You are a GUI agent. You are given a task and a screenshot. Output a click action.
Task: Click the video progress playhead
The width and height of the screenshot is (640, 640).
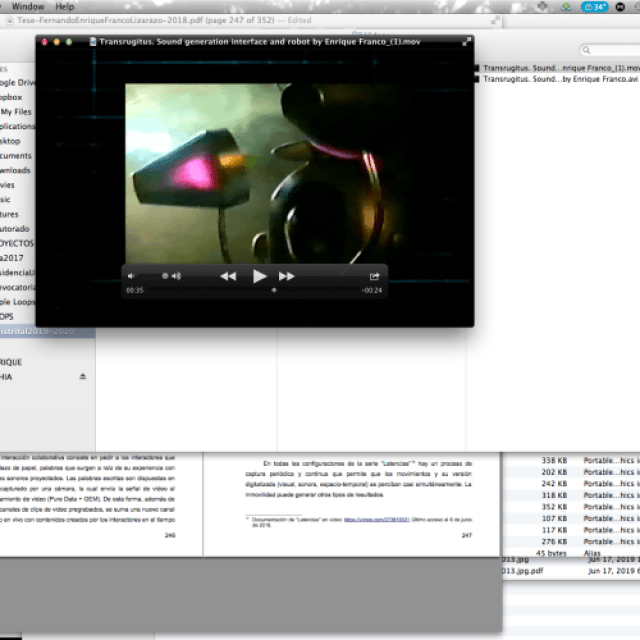(x=274, y=290)
